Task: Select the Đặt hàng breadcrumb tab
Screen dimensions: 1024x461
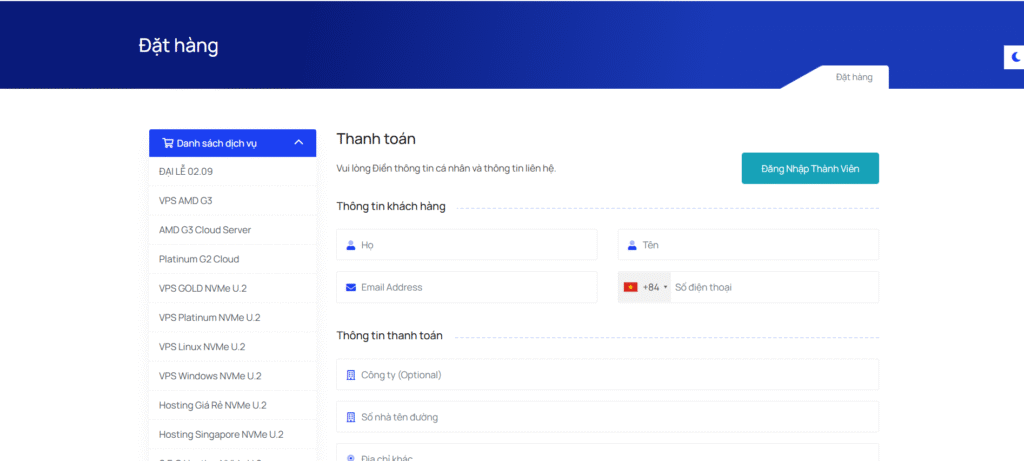Action: 854,77
